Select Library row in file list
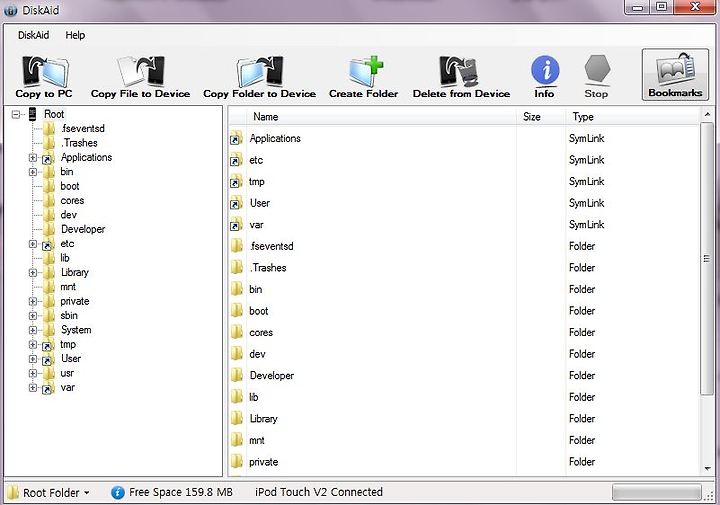Viewport: 720px width, 505px height. tap(463, 419)
